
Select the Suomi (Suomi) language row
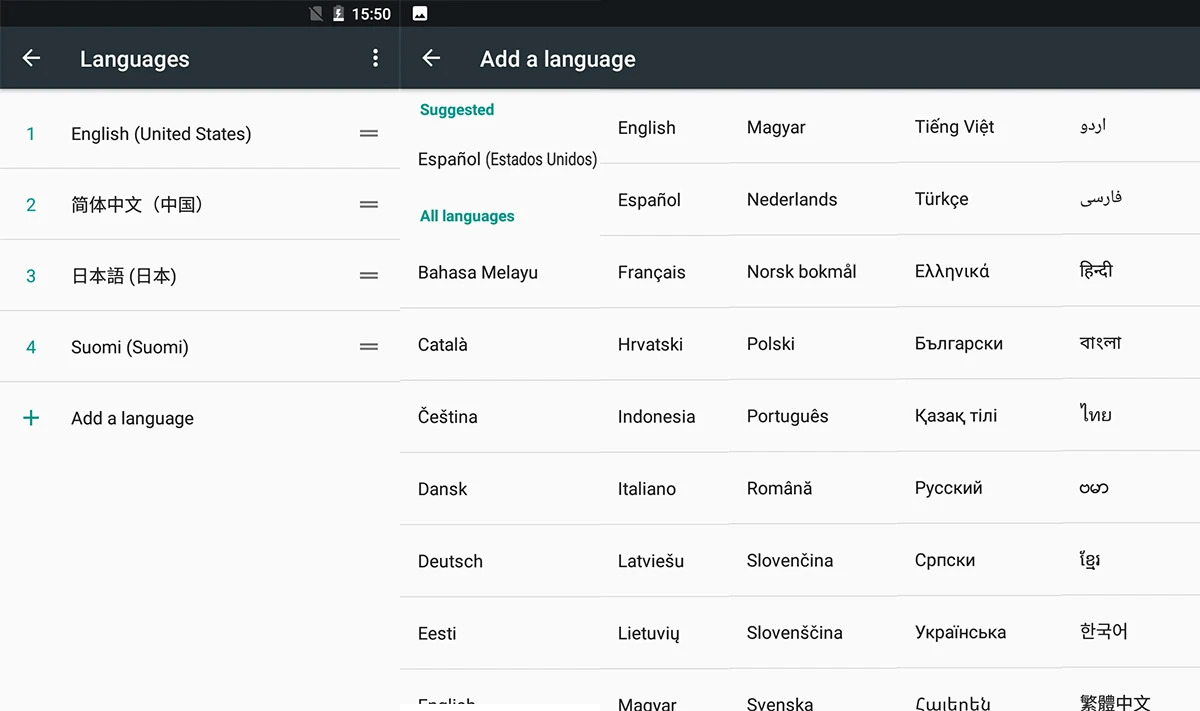coord(200,346)
